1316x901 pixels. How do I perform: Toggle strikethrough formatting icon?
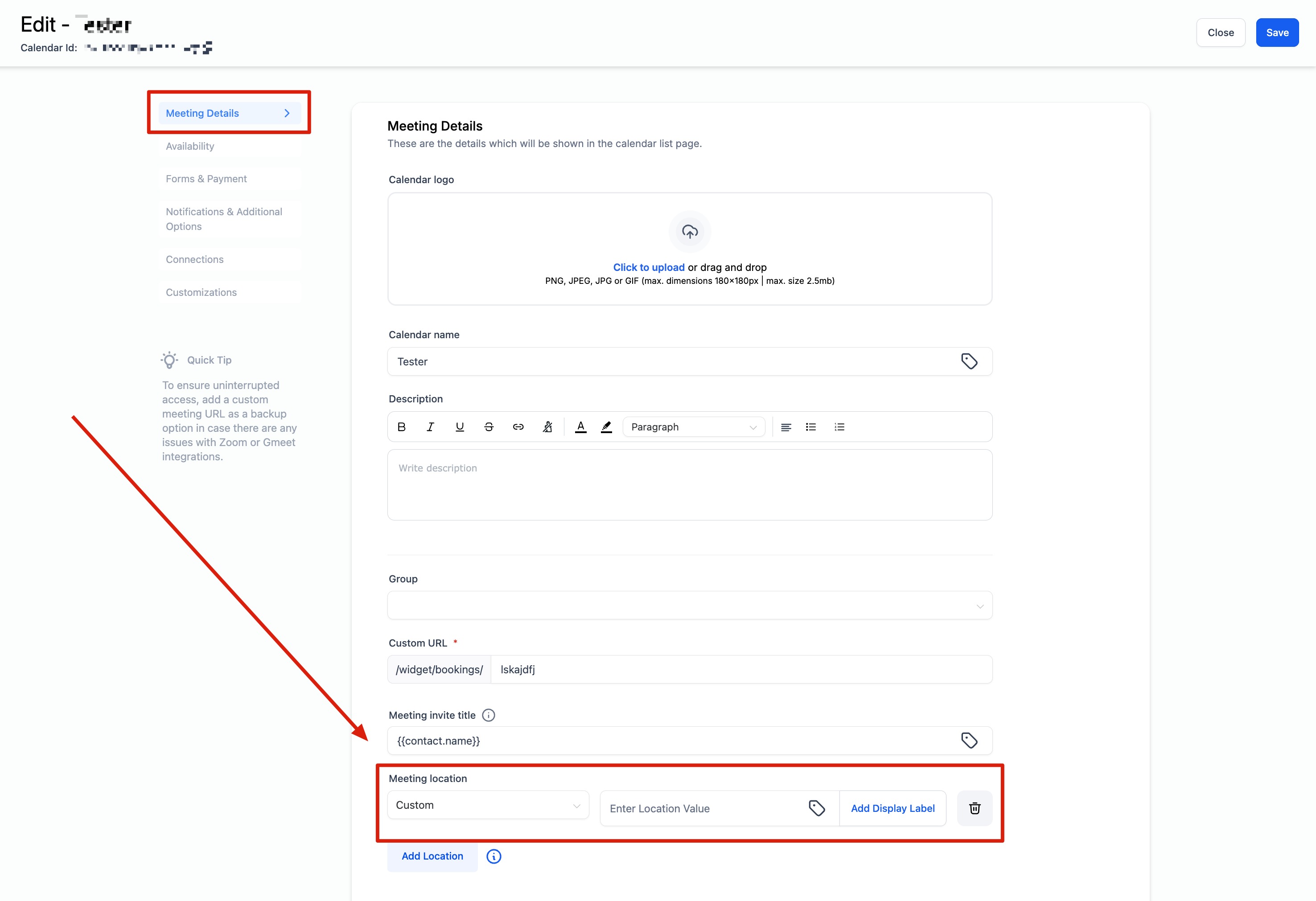[x=489, y=427]
